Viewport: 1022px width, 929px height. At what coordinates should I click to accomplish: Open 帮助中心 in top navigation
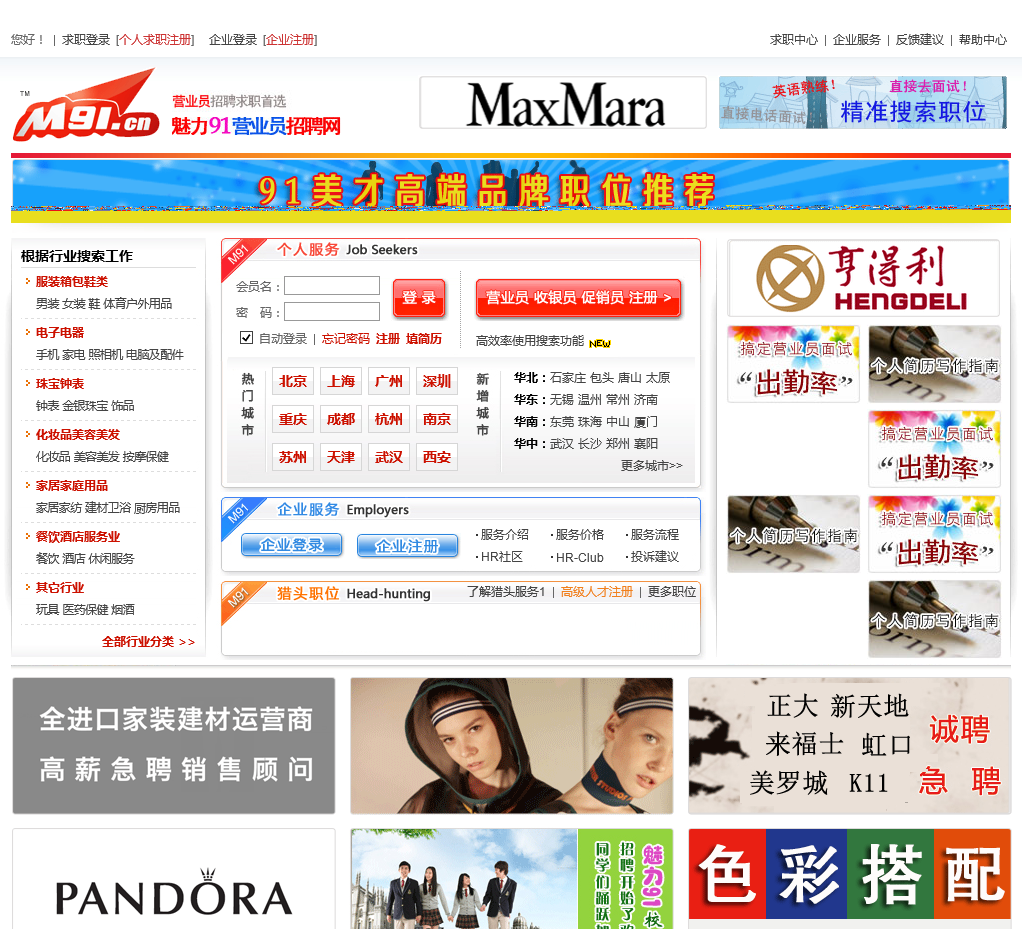click(x=982, y=40)
